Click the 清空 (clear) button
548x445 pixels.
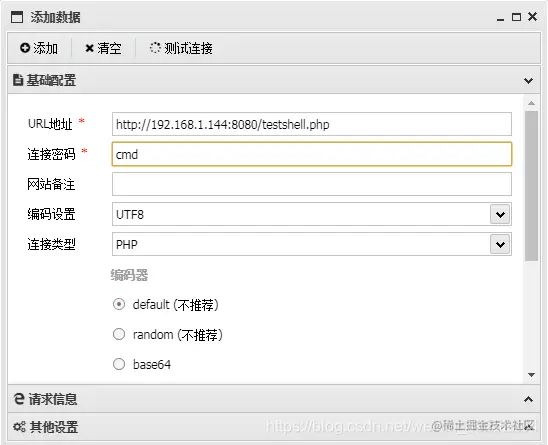(103, 48)
